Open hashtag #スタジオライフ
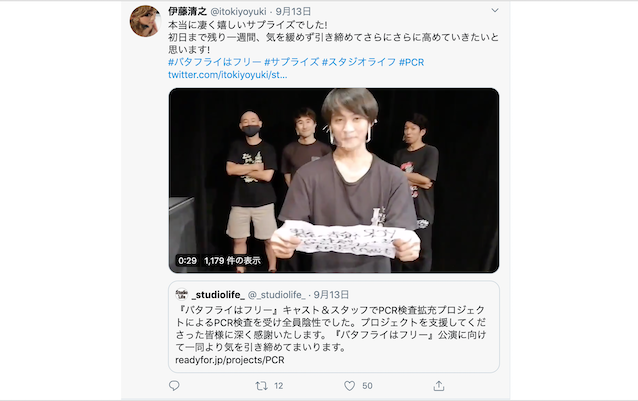638x401 pixels. coord(359,62)
